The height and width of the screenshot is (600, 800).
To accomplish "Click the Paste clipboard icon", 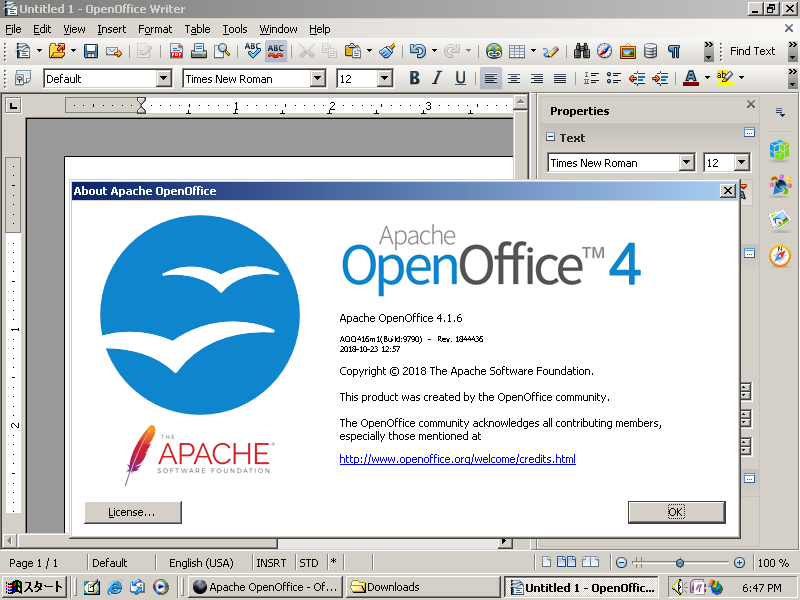I will 353,51.
